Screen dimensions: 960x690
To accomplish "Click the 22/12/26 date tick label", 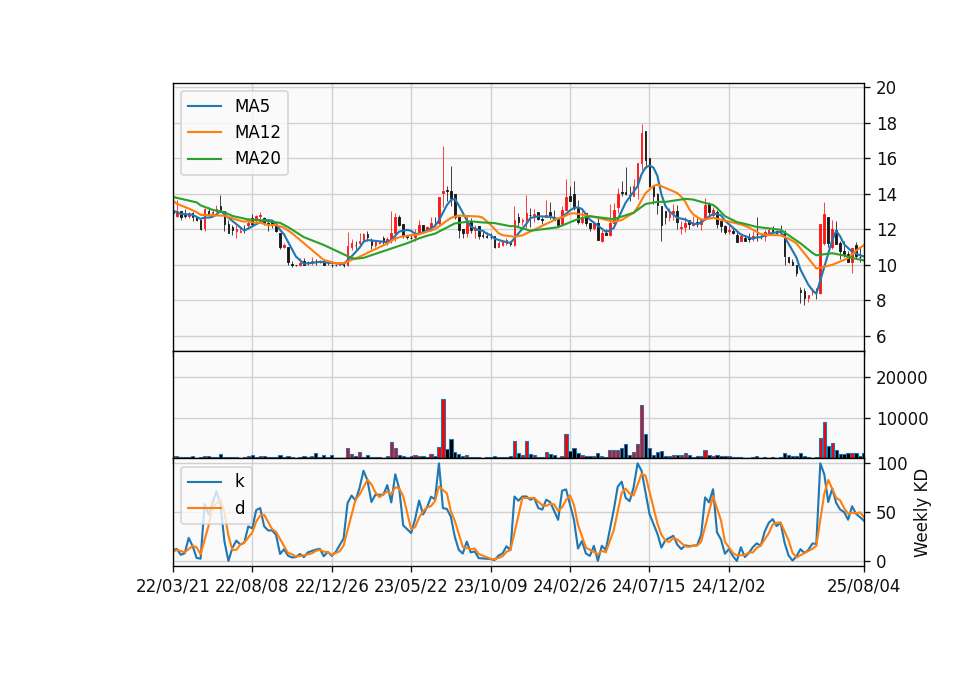I will pos(332,586).
